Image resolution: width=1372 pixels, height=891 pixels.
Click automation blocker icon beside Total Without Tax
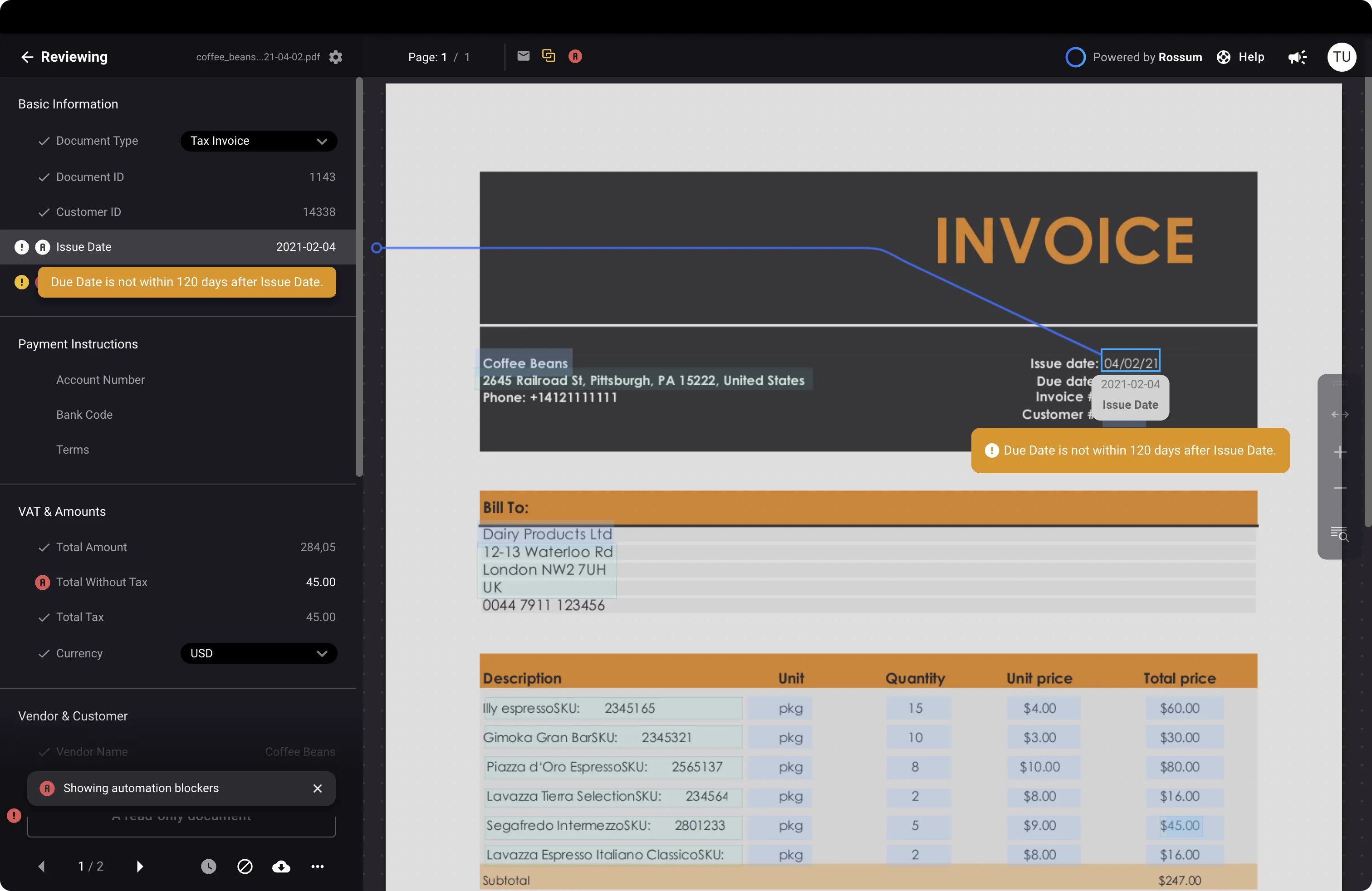coord(43,582)
